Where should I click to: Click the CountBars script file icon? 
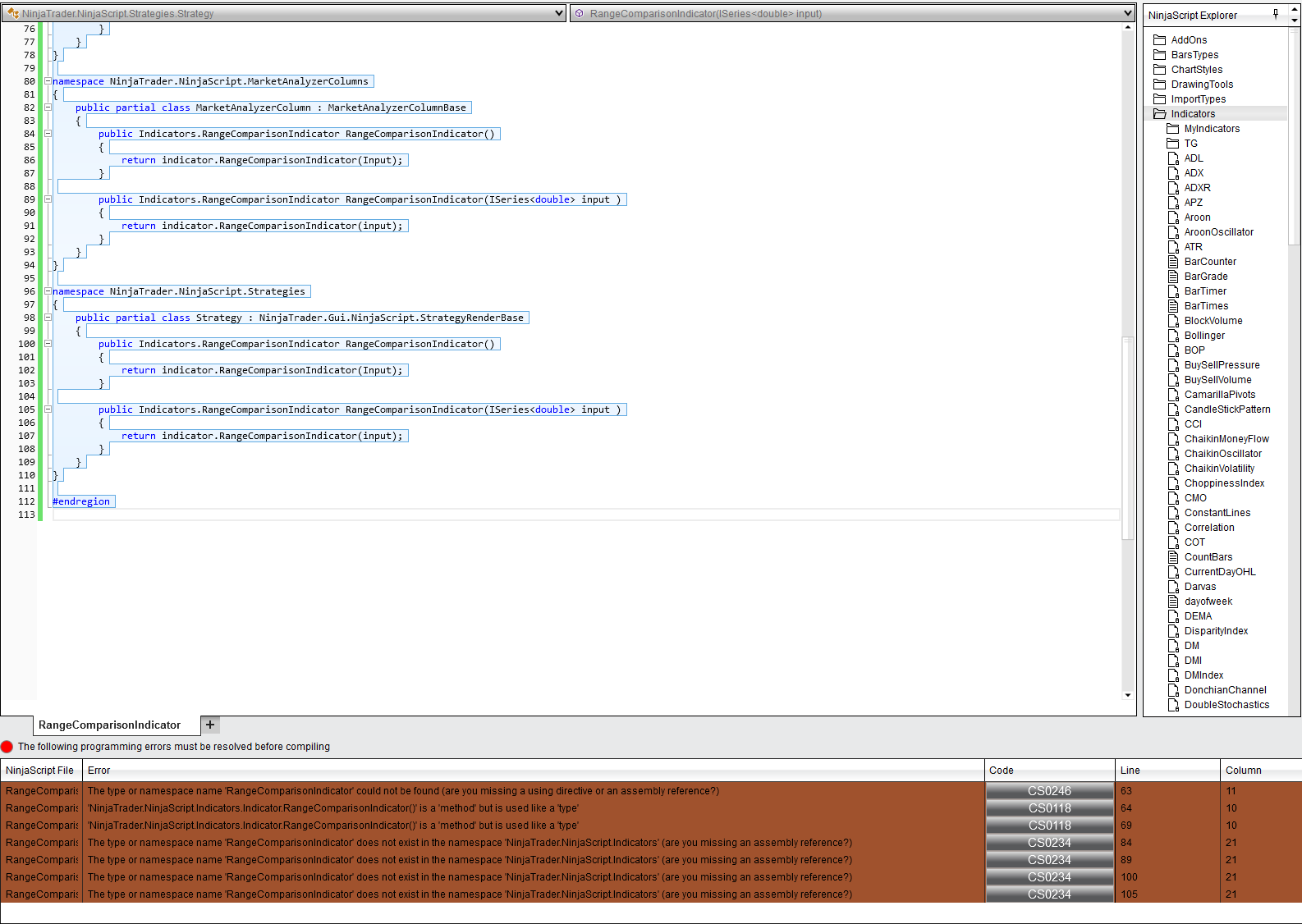click(x=1173, y=557)
